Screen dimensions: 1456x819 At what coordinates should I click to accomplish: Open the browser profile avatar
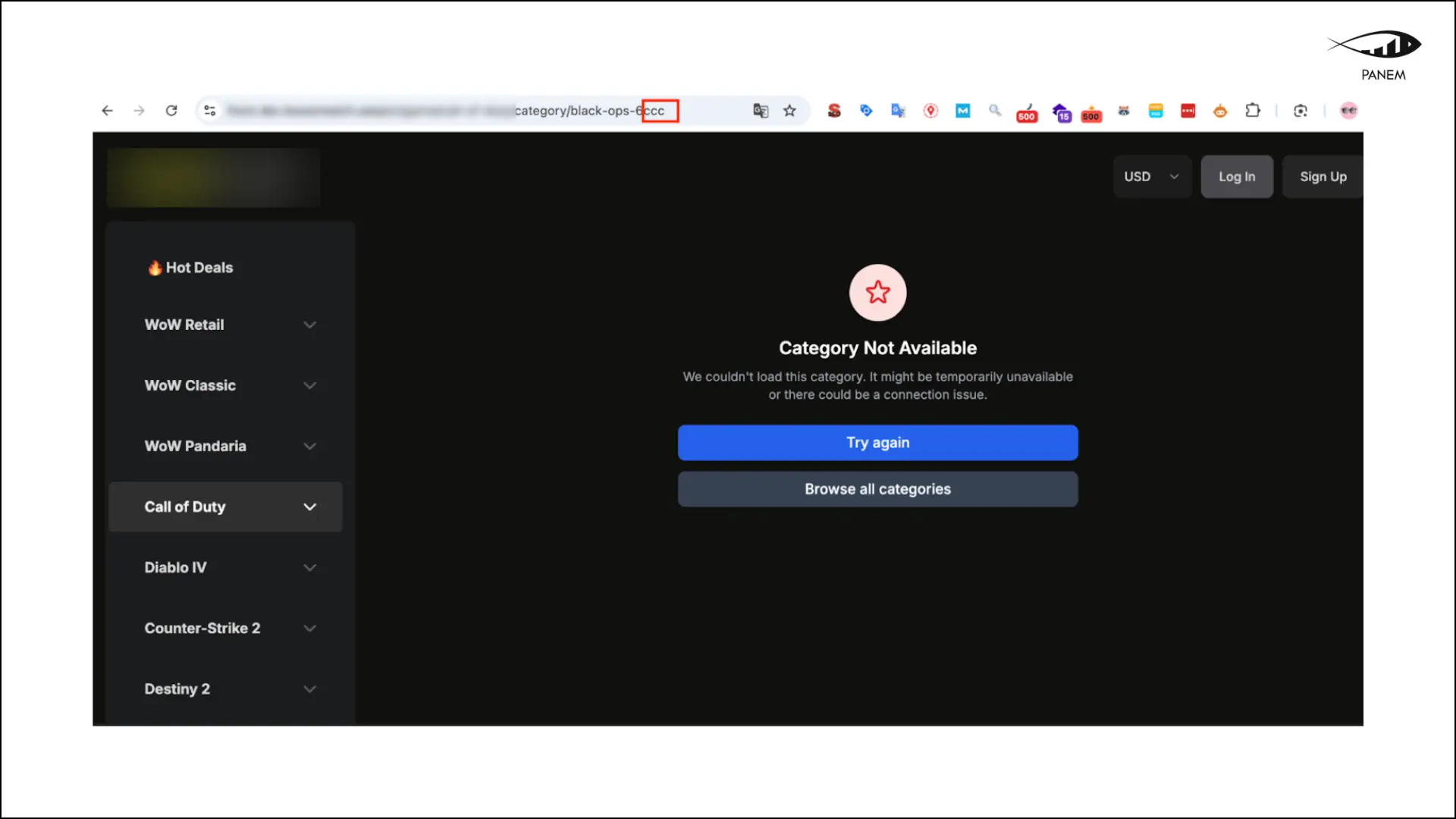tap(1348, 111)
